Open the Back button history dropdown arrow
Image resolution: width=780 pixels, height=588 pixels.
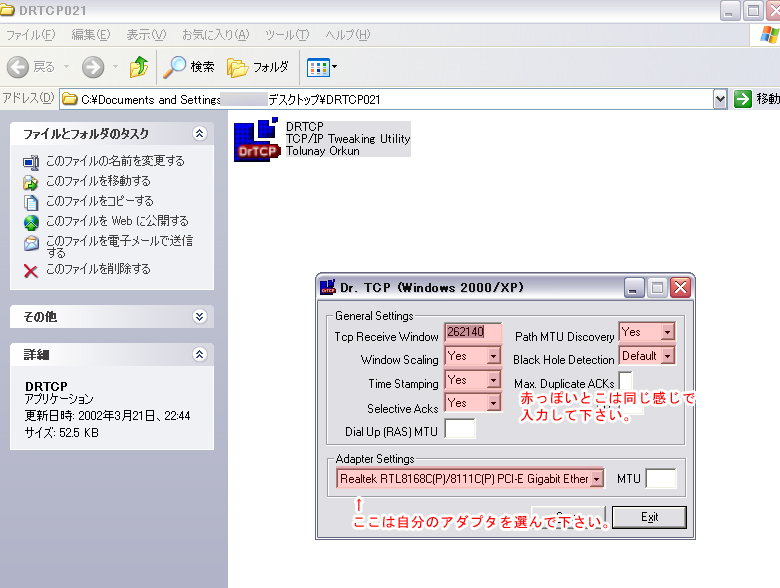coord(66,67)
